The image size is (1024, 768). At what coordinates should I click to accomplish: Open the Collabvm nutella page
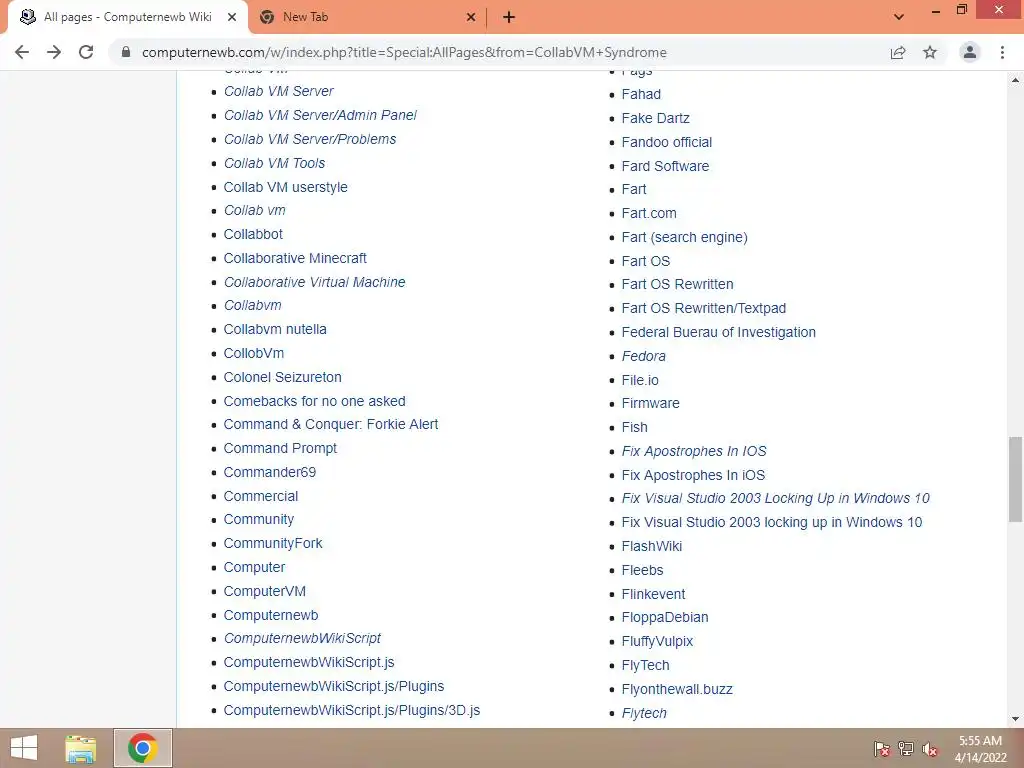275,330
